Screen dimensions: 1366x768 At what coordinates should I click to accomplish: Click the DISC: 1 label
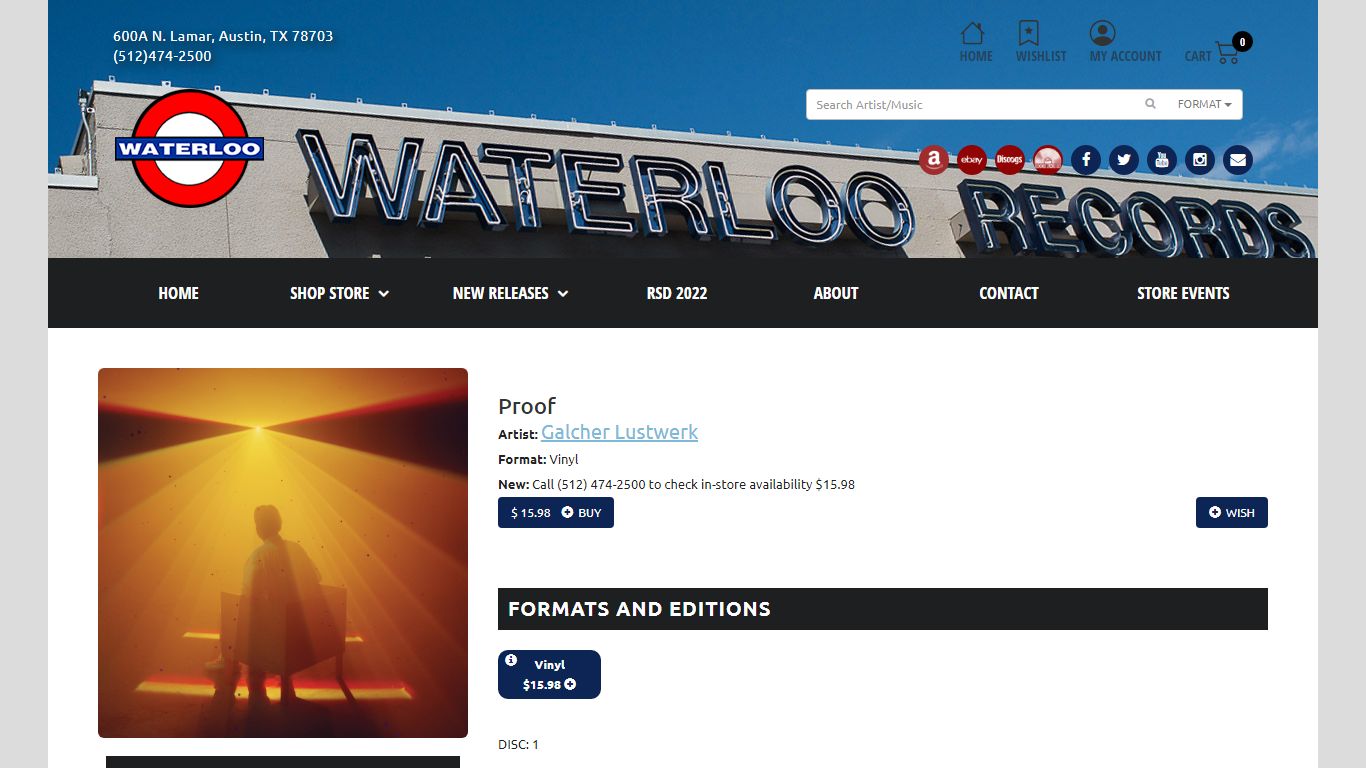point(518,744)
